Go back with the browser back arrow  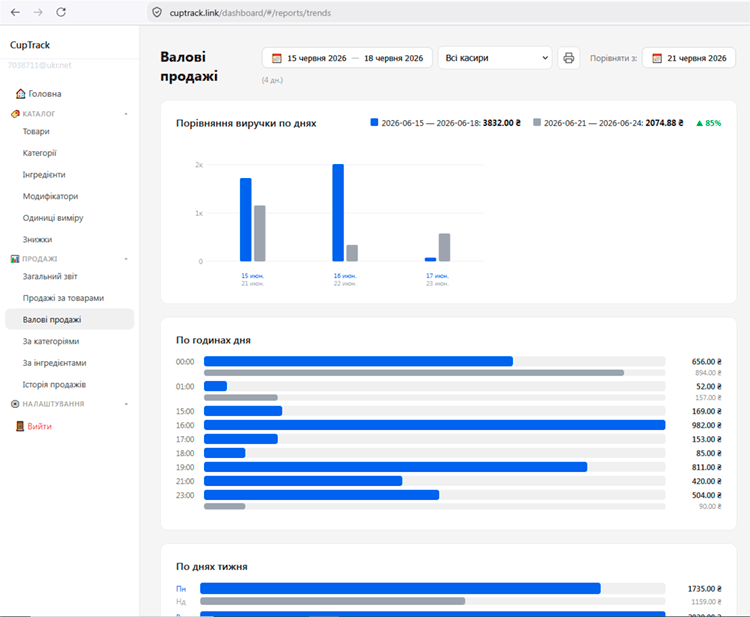[15, 12]
